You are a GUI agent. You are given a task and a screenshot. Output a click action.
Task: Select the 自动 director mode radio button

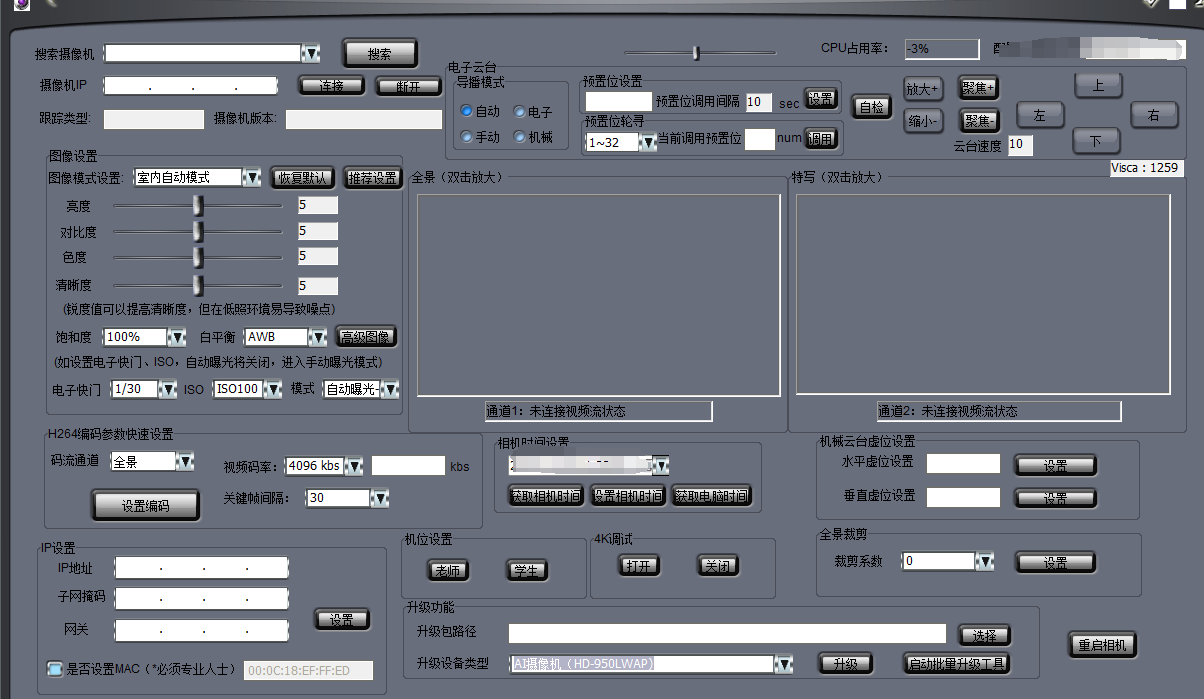[x=467, y=111]
